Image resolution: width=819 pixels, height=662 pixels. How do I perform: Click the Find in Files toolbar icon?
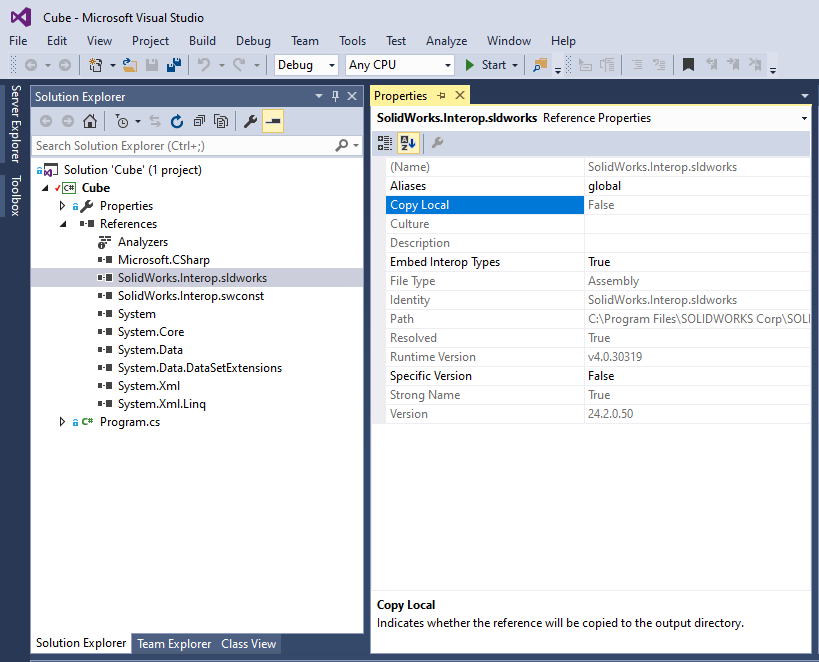click(540, 65)
